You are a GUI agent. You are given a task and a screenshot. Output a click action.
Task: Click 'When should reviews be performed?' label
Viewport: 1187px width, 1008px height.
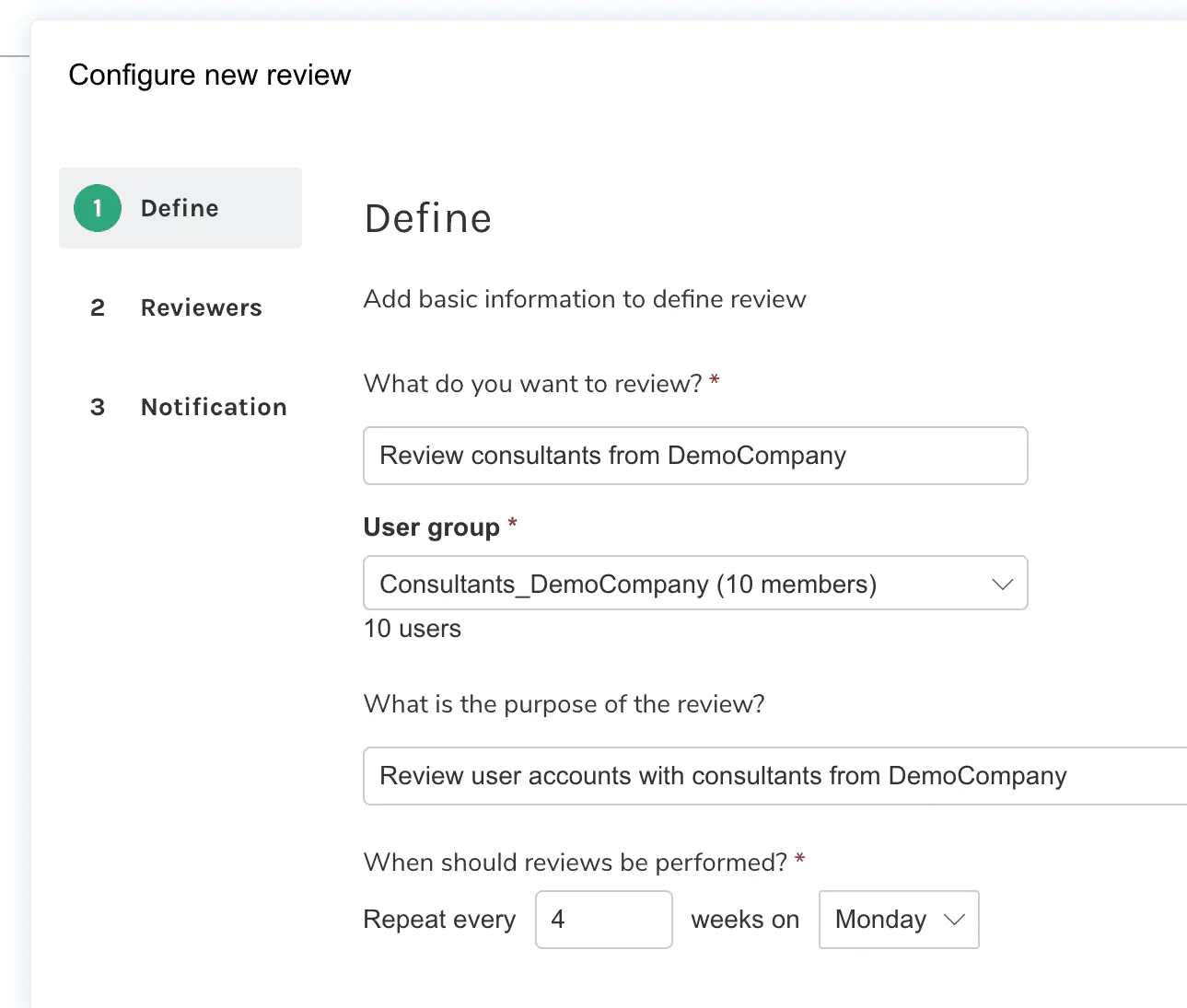(575, 863)
